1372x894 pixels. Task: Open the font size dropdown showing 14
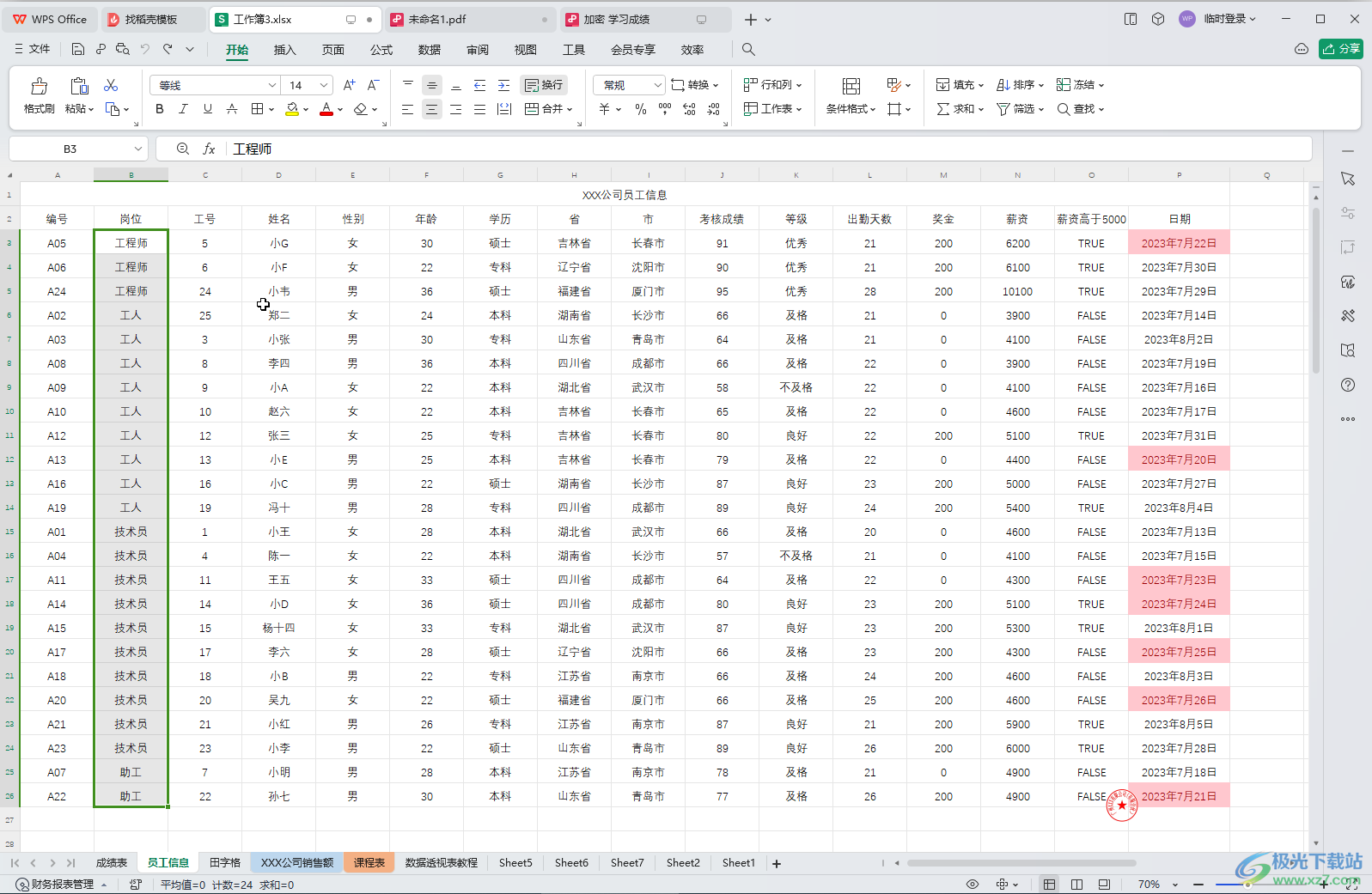coord(324,85)
